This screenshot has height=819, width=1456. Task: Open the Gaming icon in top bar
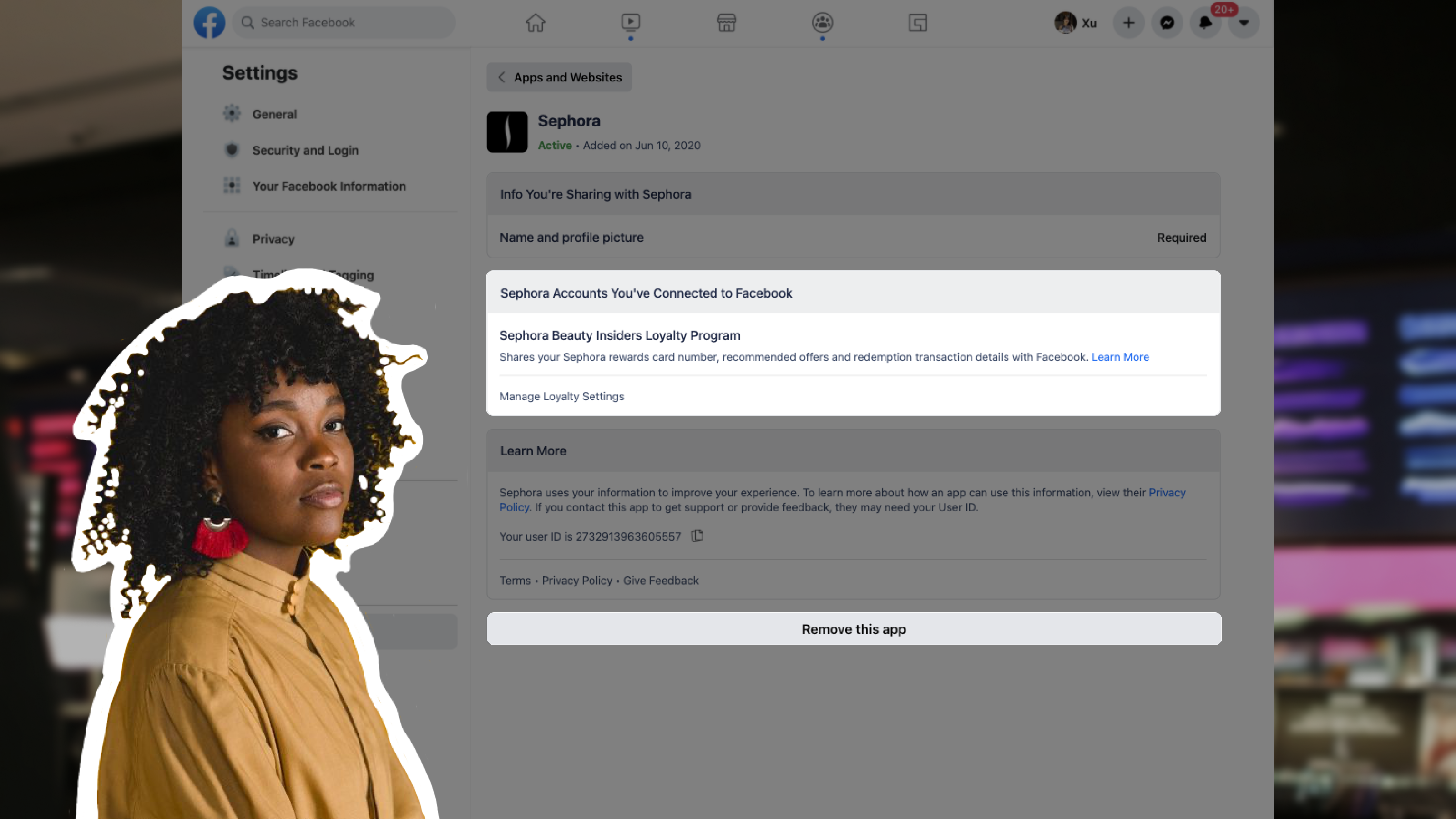(917, 23)
